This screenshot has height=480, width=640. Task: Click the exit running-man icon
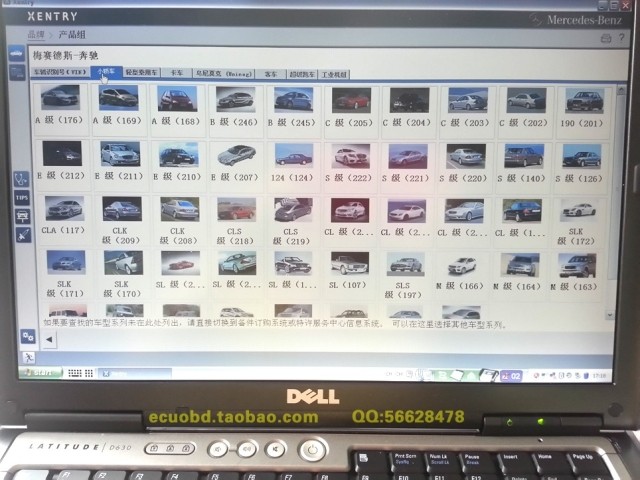29,356
